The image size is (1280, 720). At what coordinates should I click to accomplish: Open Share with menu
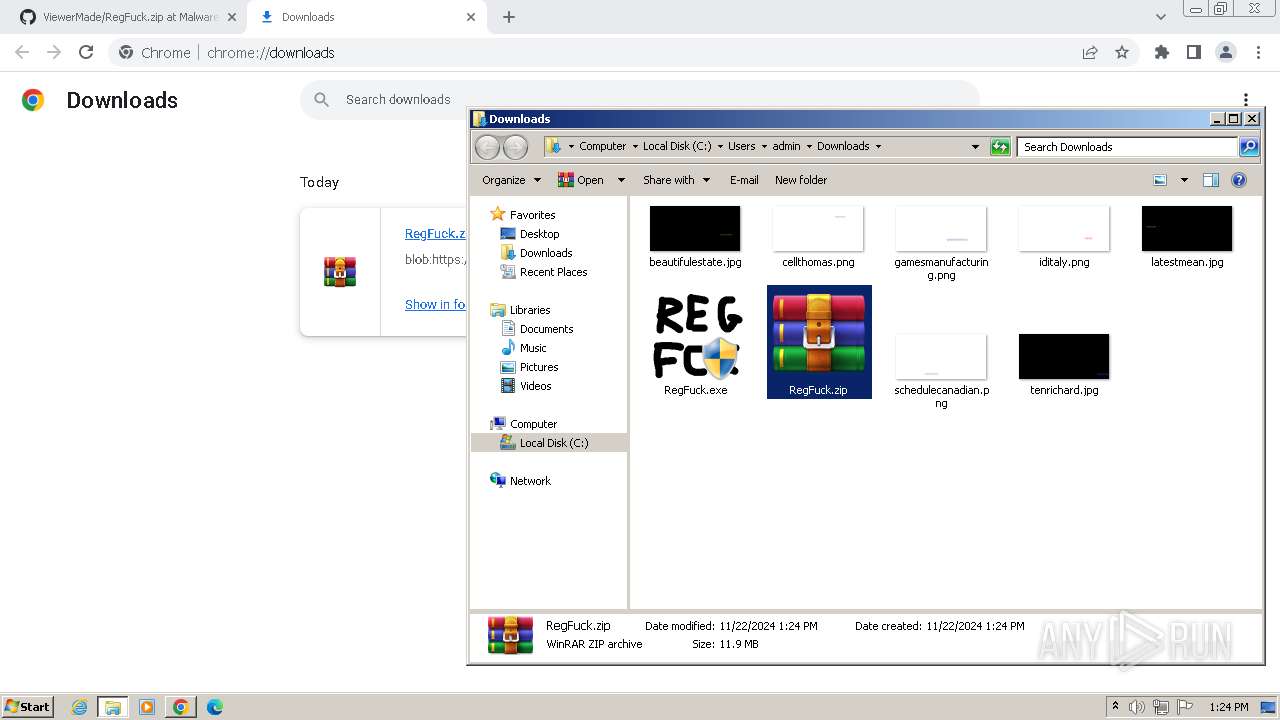pyautogui.click(x=676, y=180)
